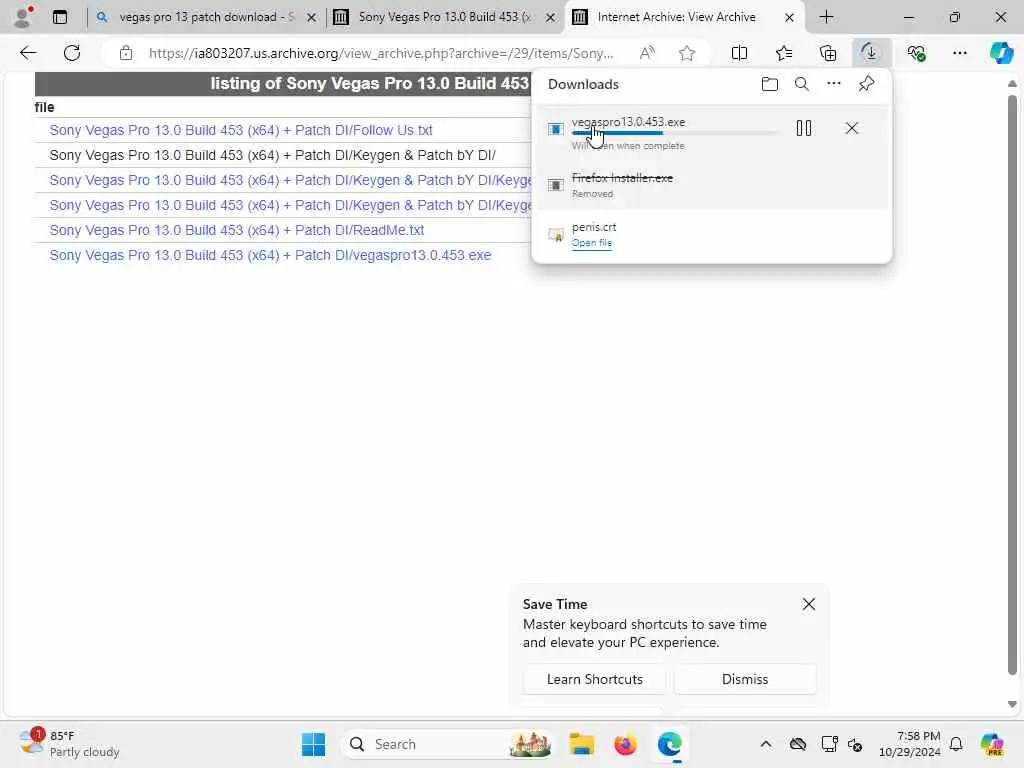Open Browser essentials heart icon
This screenshot has width=1024, height=768.
916,53
